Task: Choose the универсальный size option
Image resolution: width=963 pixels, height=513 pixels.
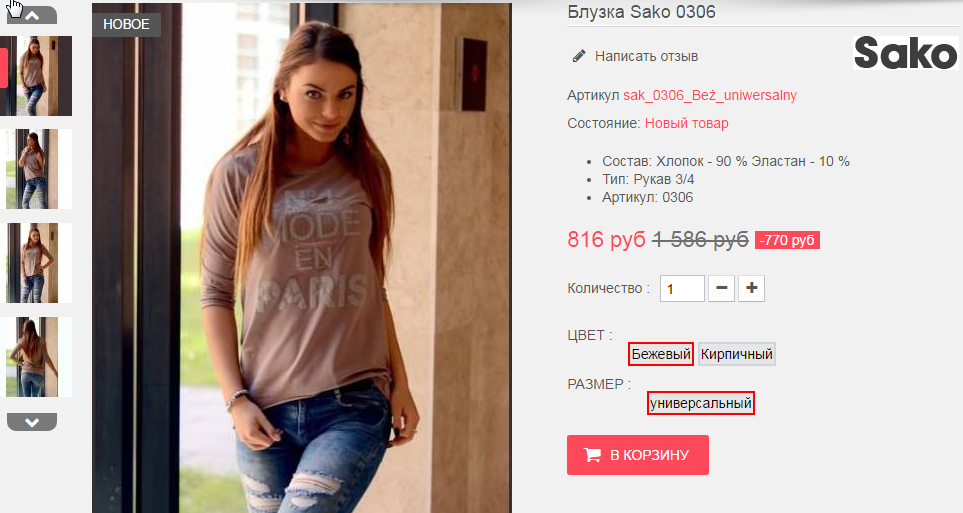Action: tap(701, 403)
